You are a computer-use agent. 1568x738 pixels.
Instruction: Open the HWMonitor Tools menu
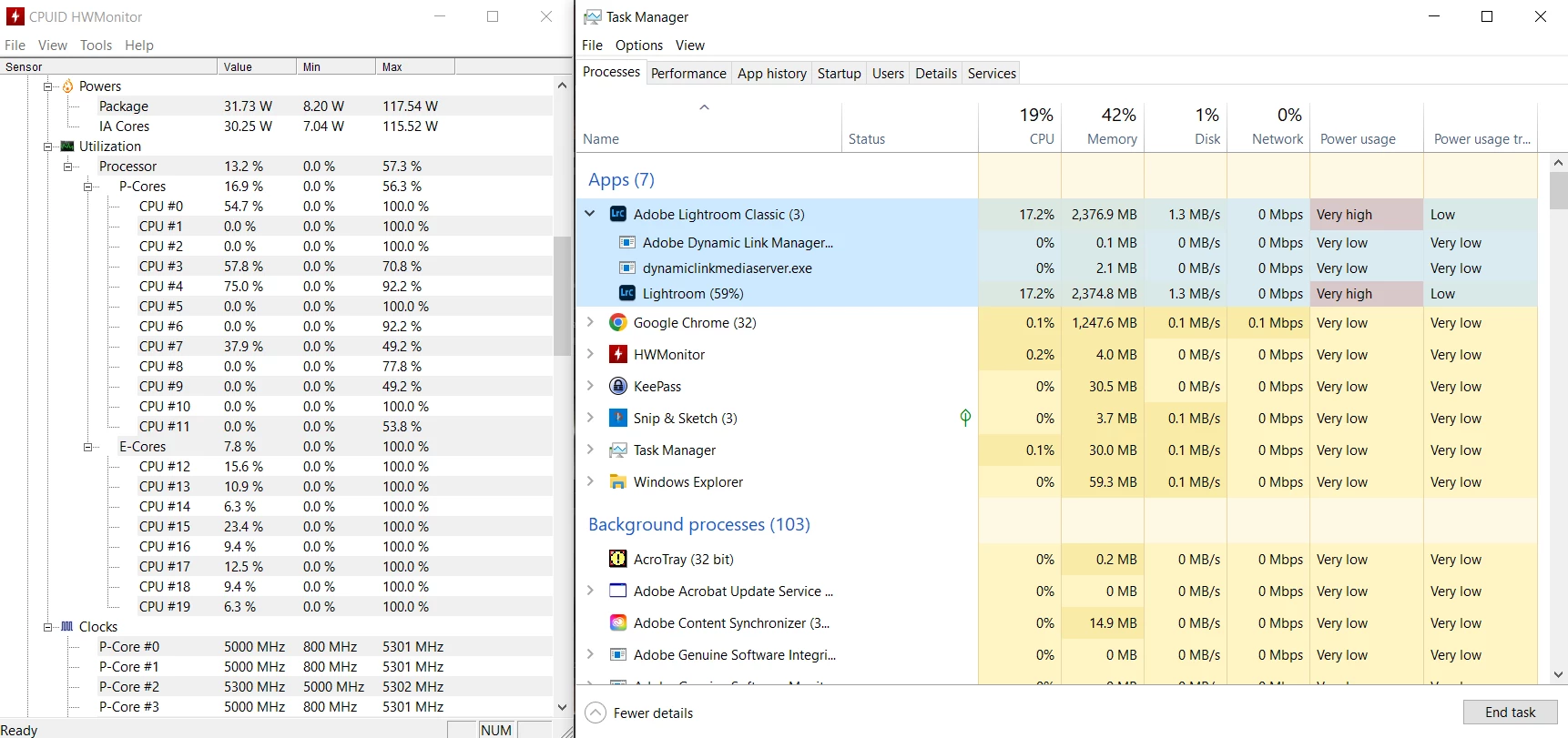[96, 45]
